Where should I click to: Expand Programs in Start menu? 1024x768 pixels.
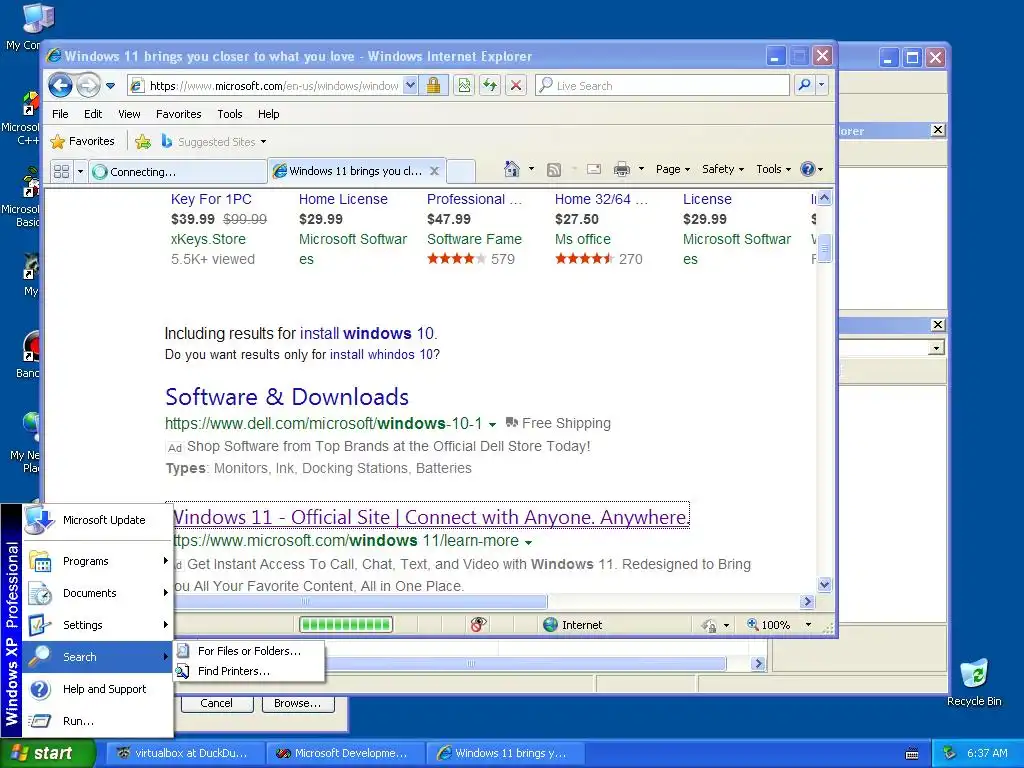coord(98,561)
